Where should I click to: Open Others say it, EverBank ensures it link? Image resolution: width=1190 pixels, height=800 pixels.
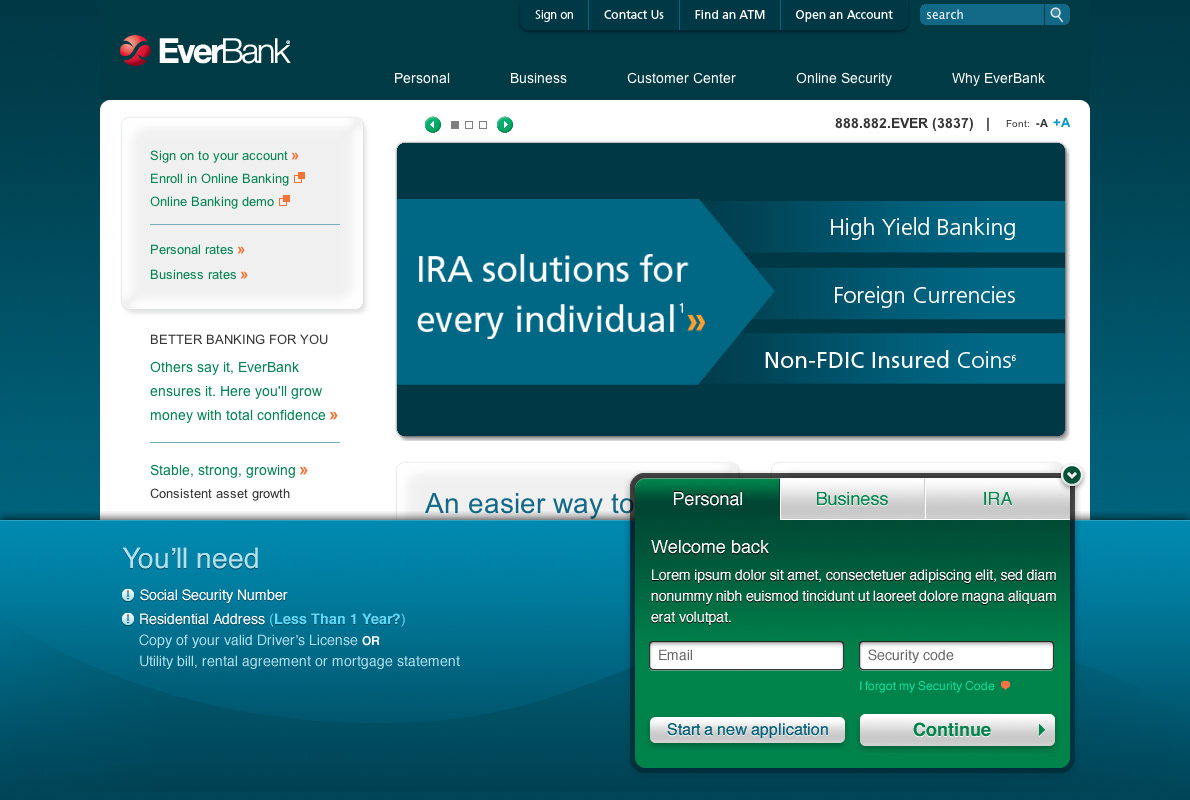[x=243, y=391]
